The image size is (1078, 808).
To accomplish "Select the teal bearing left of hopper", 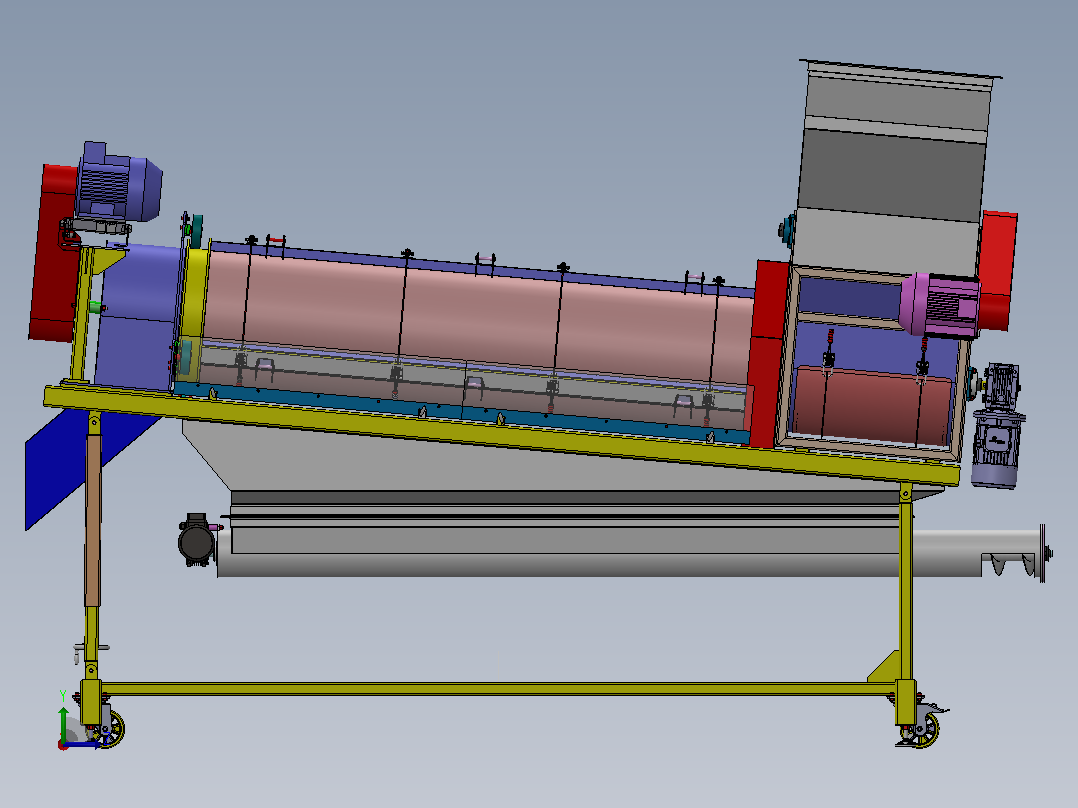I will click(x=787, y=229).
